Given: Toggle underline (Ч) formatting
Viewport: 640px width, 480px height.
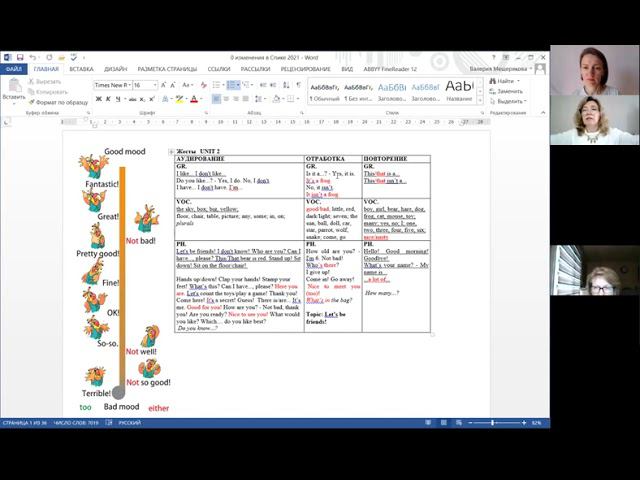Looking at the screenshot, I should coord(118,99).
